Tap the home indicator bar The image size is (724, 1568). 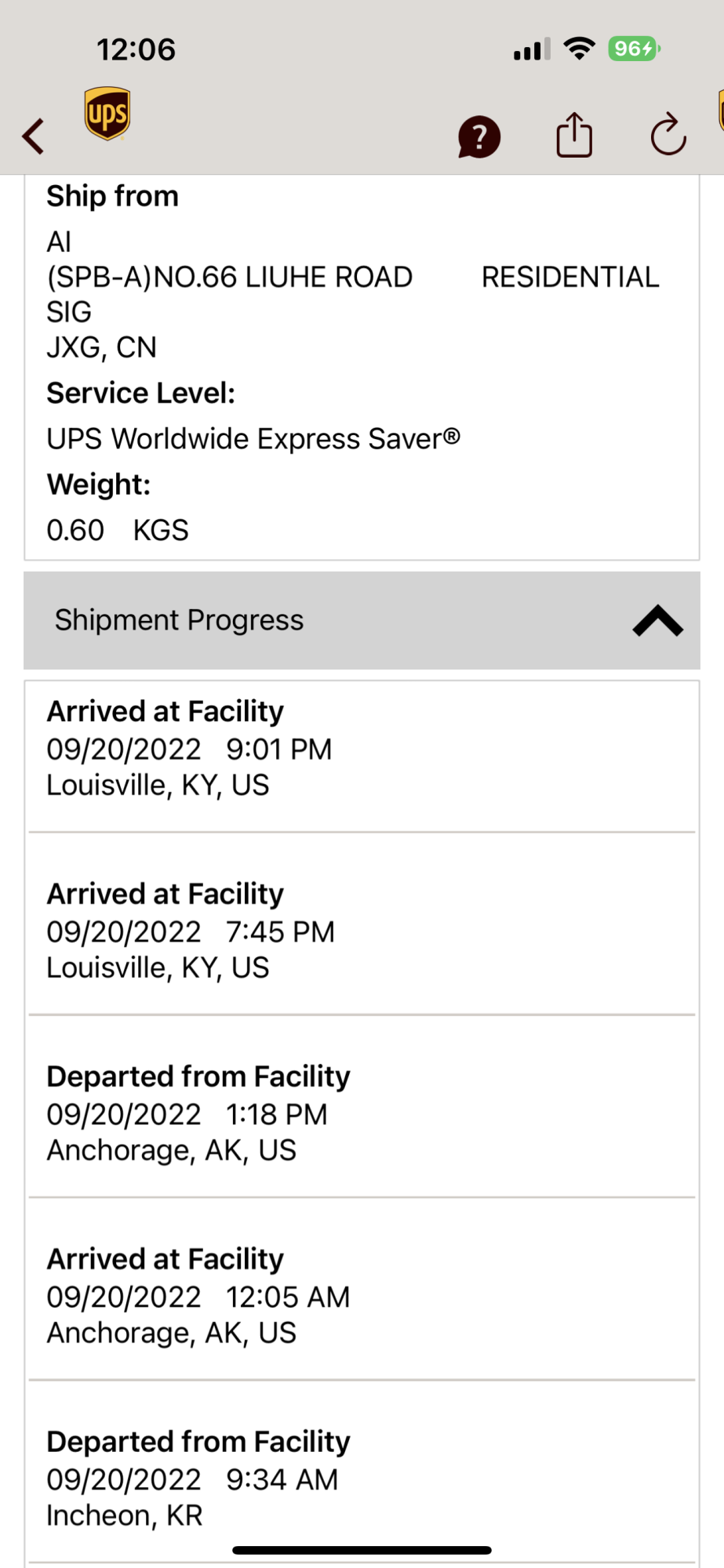pyautogui.click(x=362, y=1550)
